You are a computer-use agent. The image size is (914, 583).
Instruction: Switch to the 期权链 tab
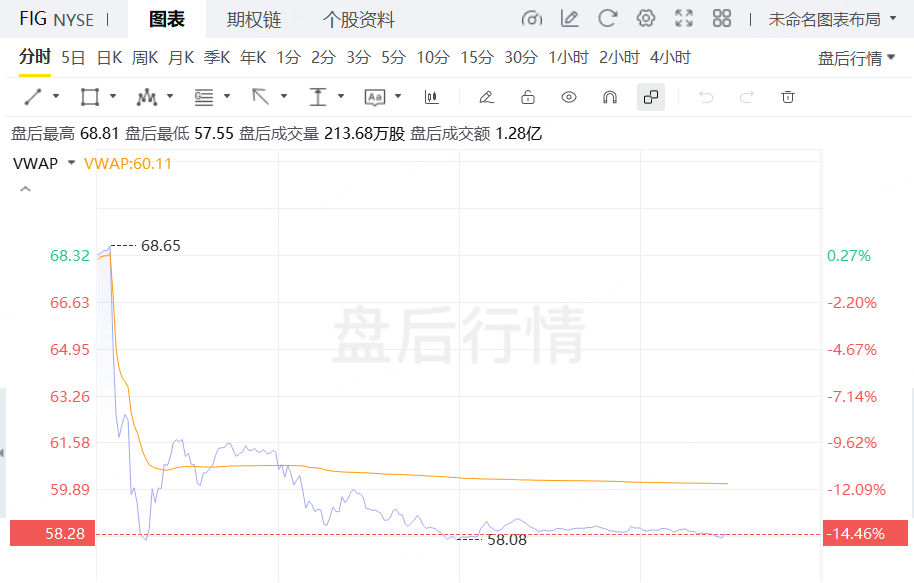coord(254,20)
